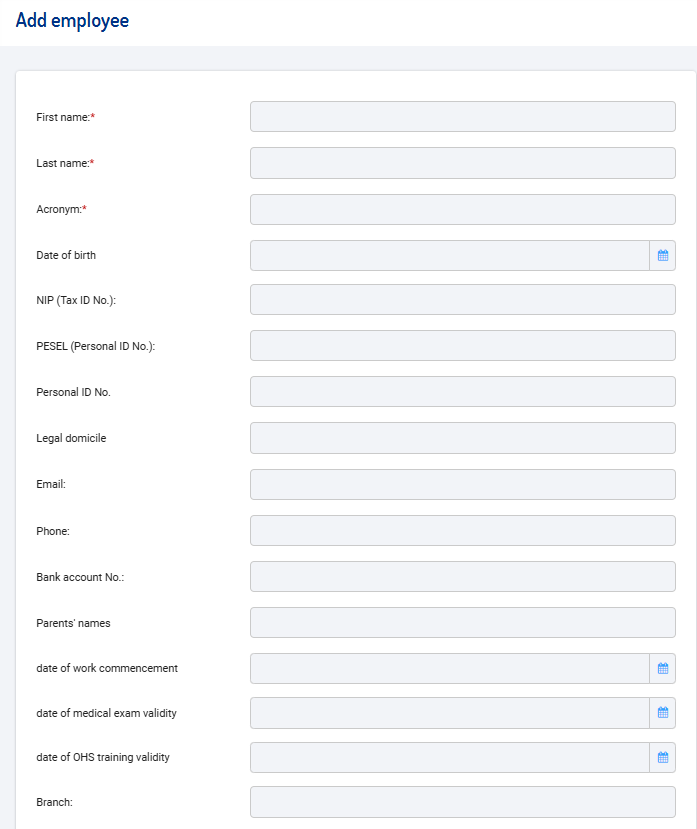The width and height of the screenshot is (697, 829).
Task: Open calendar for date of work commencement
Action: point(663,668)
